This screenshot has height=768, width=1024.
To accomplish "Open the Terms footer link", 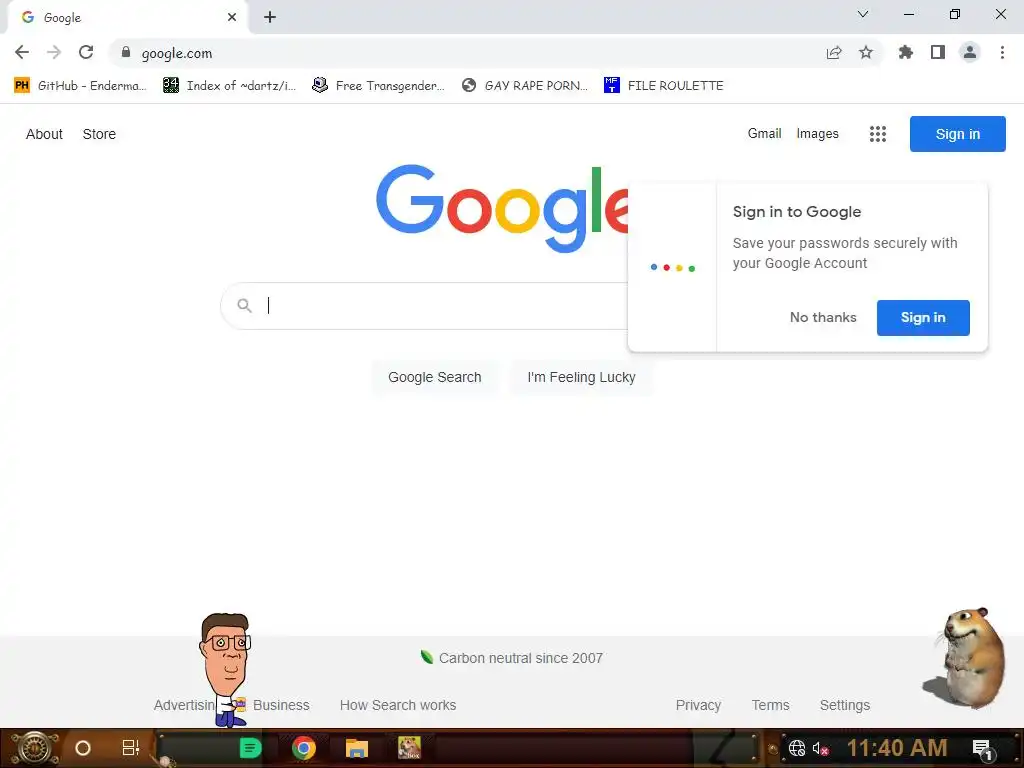I will [x=770, y=705].
